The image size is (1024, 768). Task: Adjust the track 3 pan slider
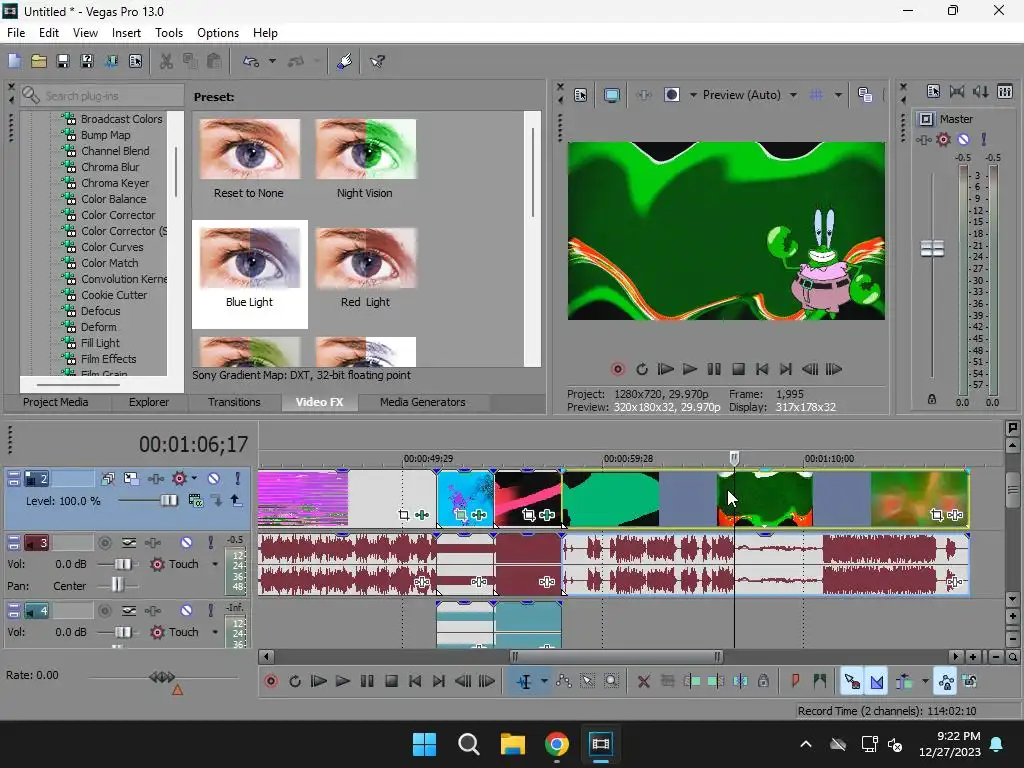pyautogui.click(x=117, y=585)
